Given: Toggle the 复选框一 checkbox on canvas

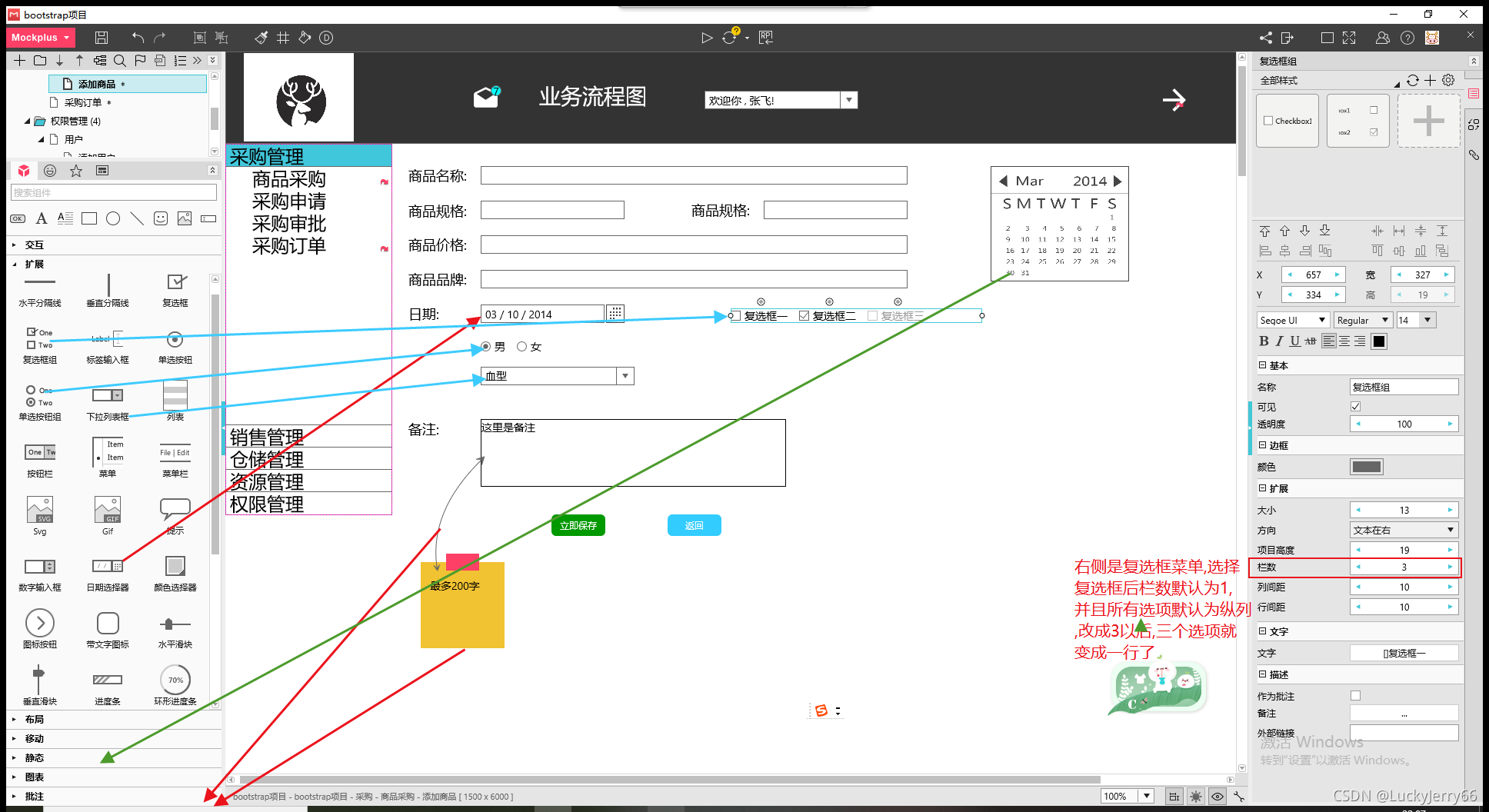Looking at the screenshot, I should click(x=737, y=316).
